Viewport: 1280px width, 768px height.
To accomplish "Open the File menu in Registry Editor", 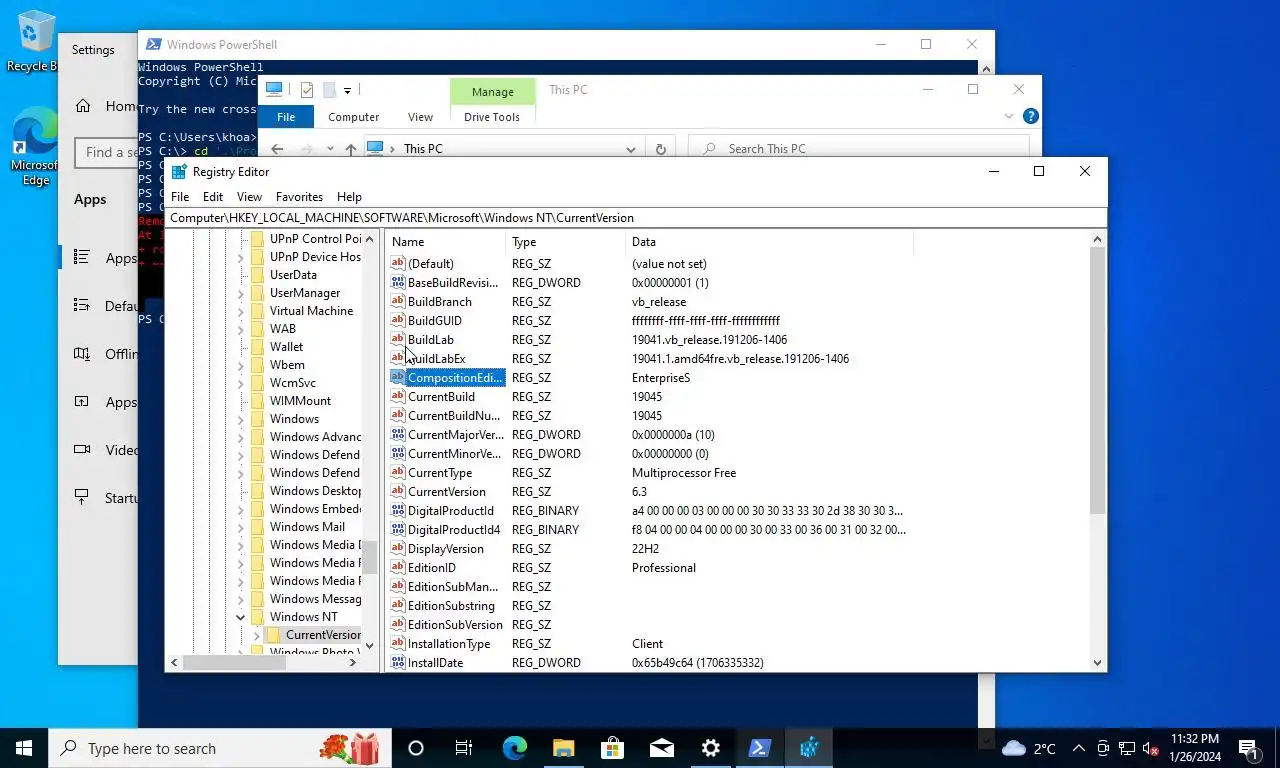I will 180,197.
